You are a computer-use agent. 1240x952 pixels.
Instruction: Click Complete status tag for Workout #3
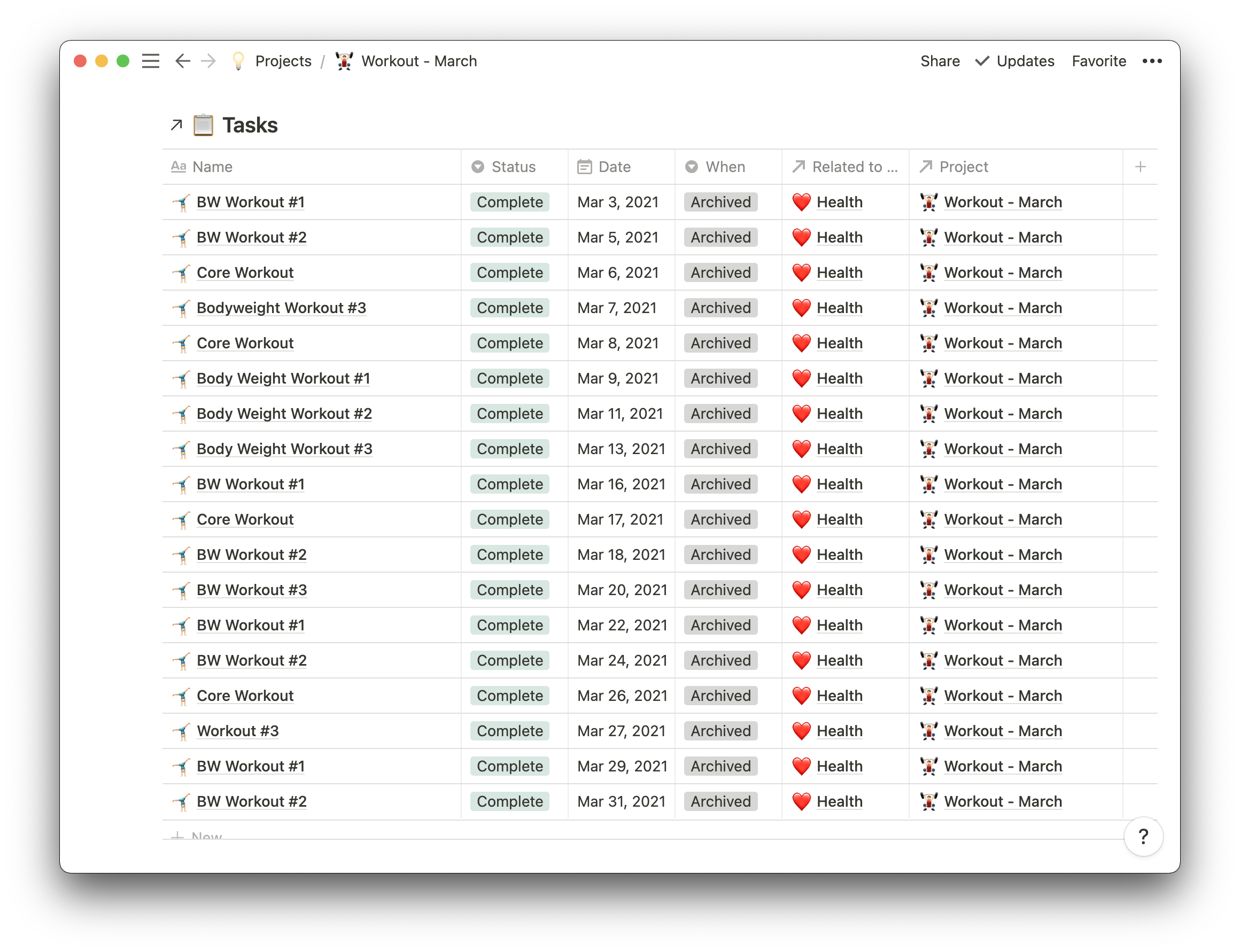[509, 731]
